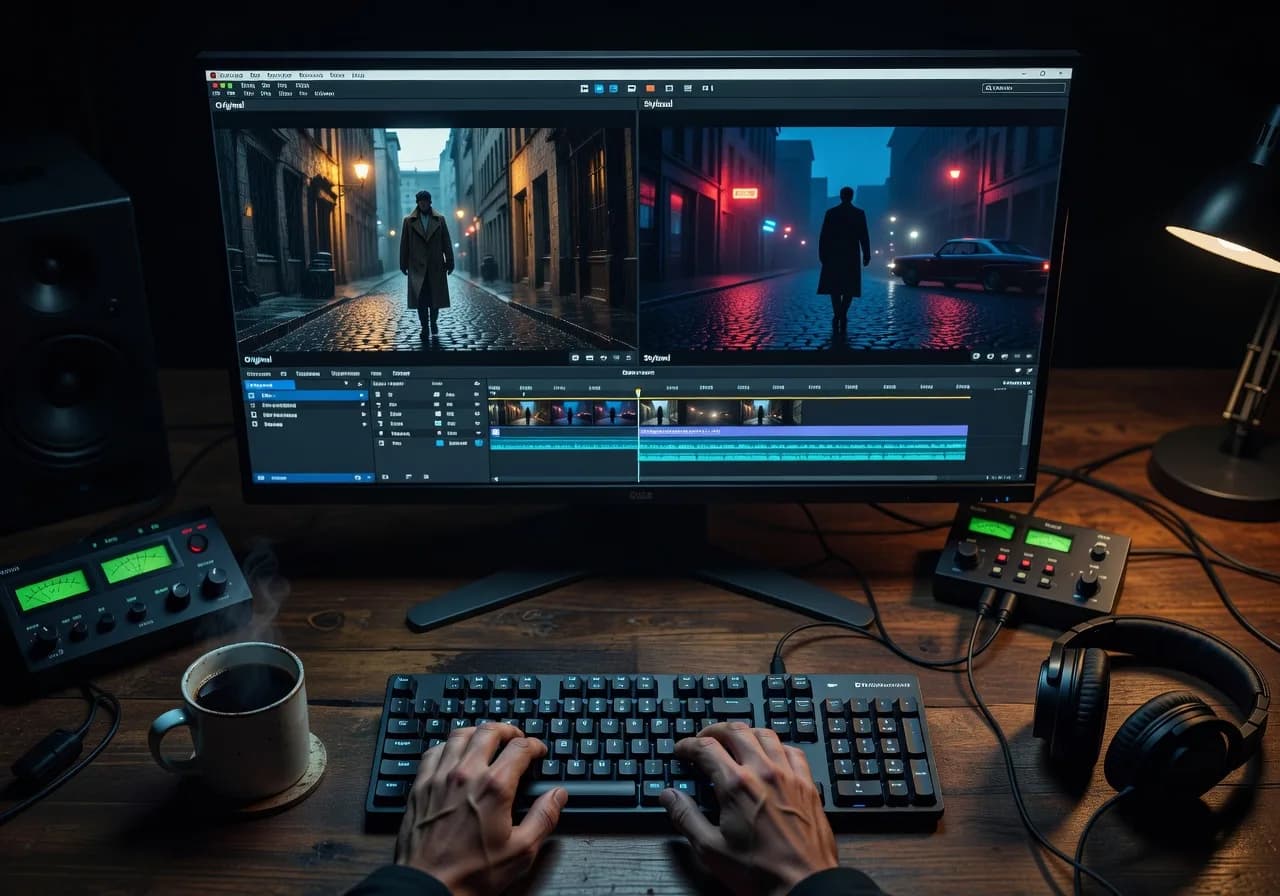Open the dropdown arrow in the left panel header

point(346,384)
